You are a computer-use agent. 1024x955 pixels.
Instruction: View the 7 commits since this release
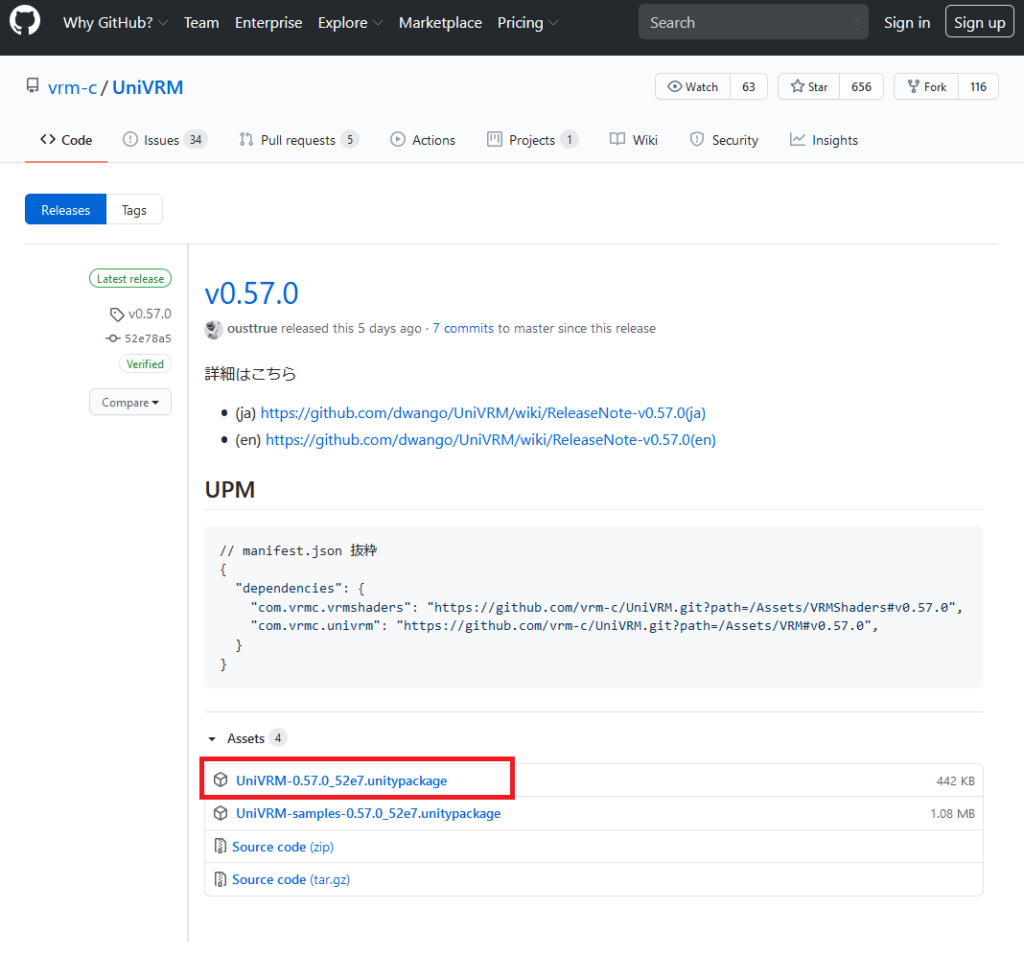463,329
